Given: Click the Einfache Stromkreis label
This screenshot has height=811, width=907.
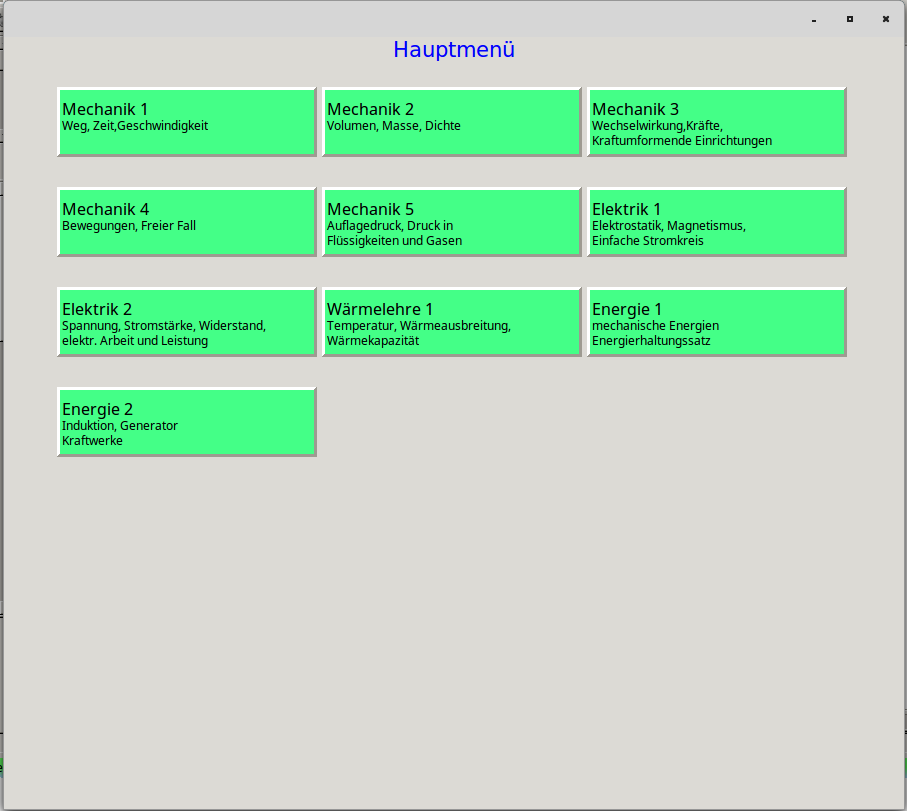Looking at the screenshot, I should pos(654,241).
